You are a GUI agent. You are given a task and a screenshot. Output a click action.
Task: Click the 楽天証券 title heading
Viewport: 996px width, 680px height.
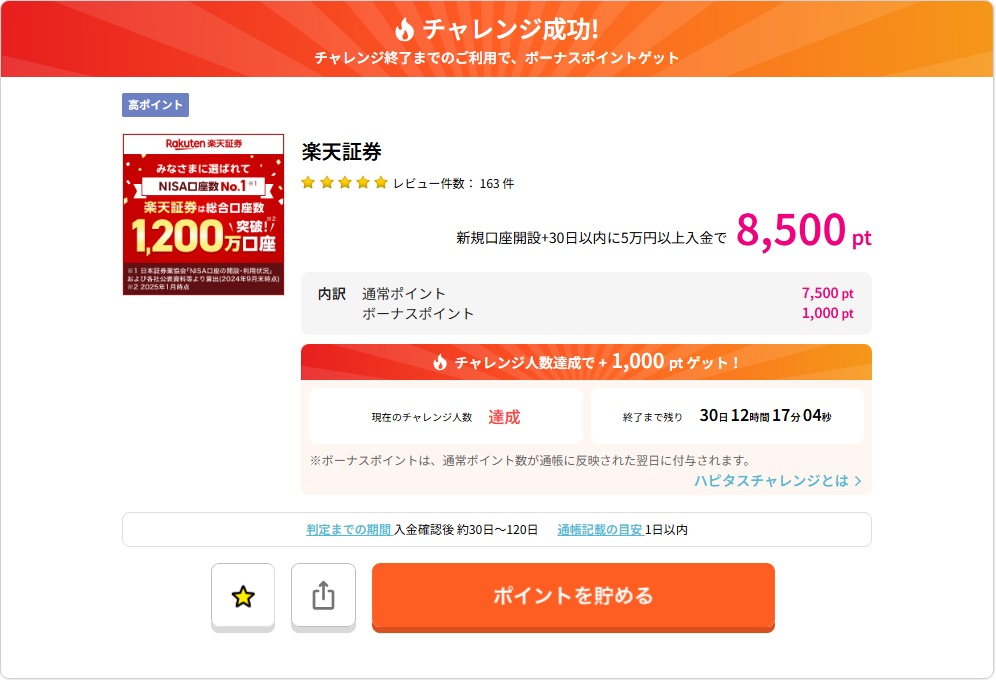click(x=342, y=152)
